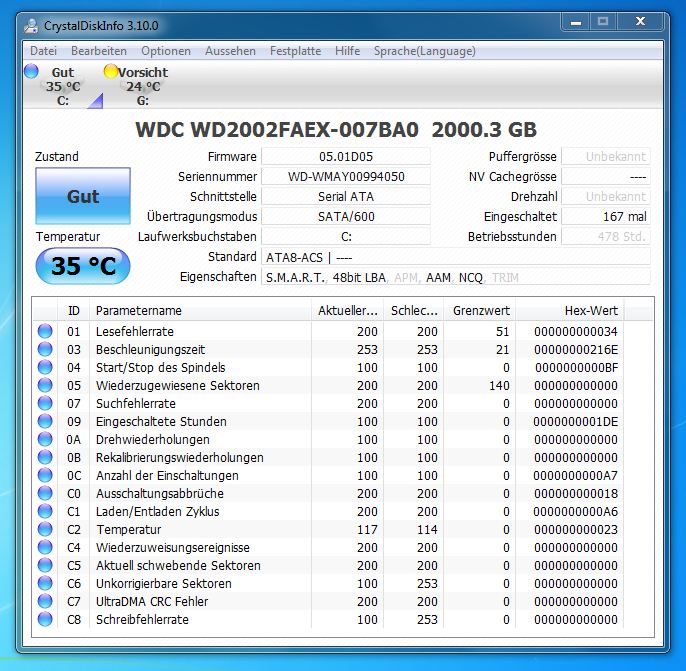Click status orb of Eingeschaltete Stunden
The width and height of the screenshot is (686, 671).
[45, 421]
